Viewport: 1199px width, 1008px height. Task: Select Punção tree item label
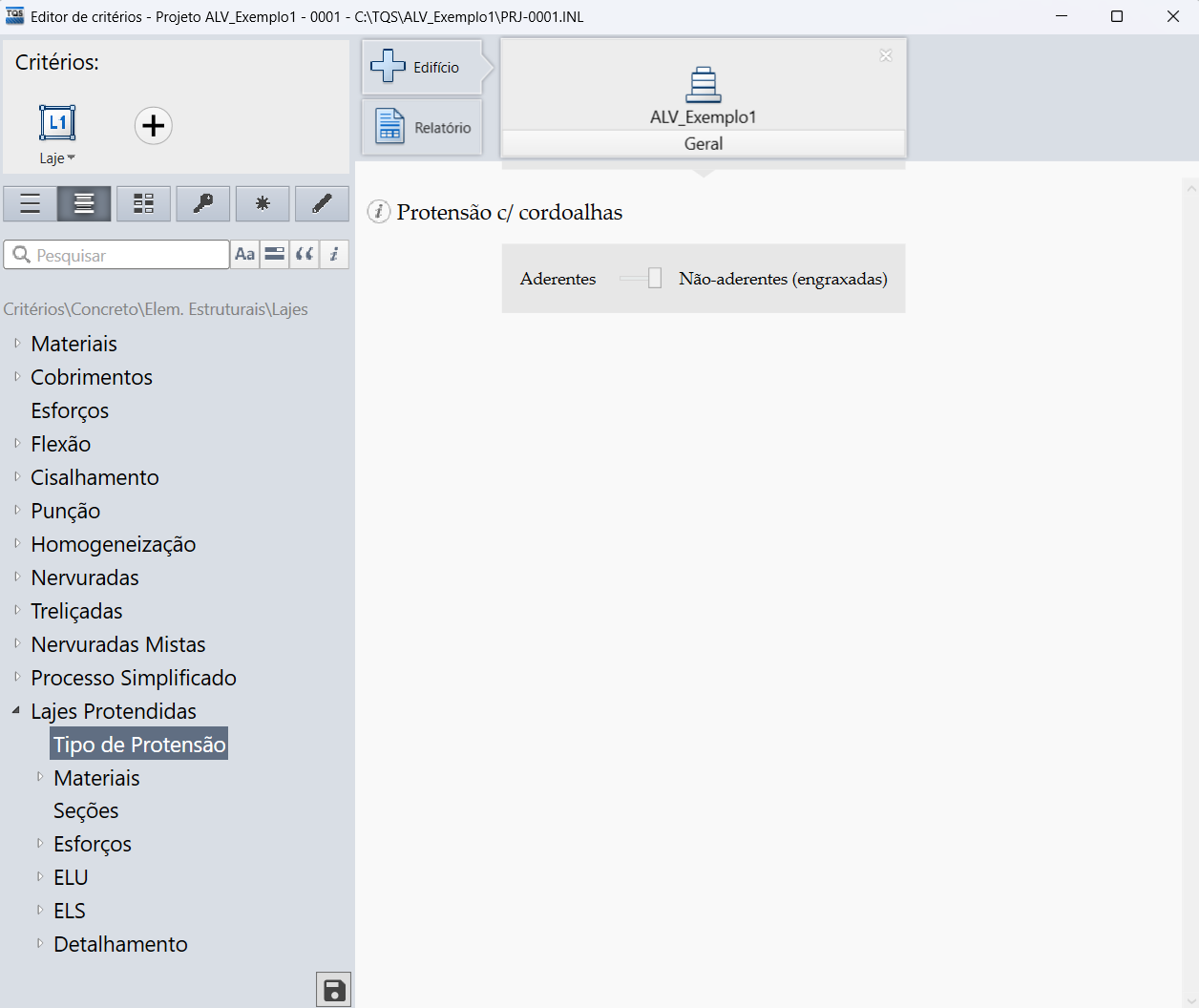pos(65,511)
